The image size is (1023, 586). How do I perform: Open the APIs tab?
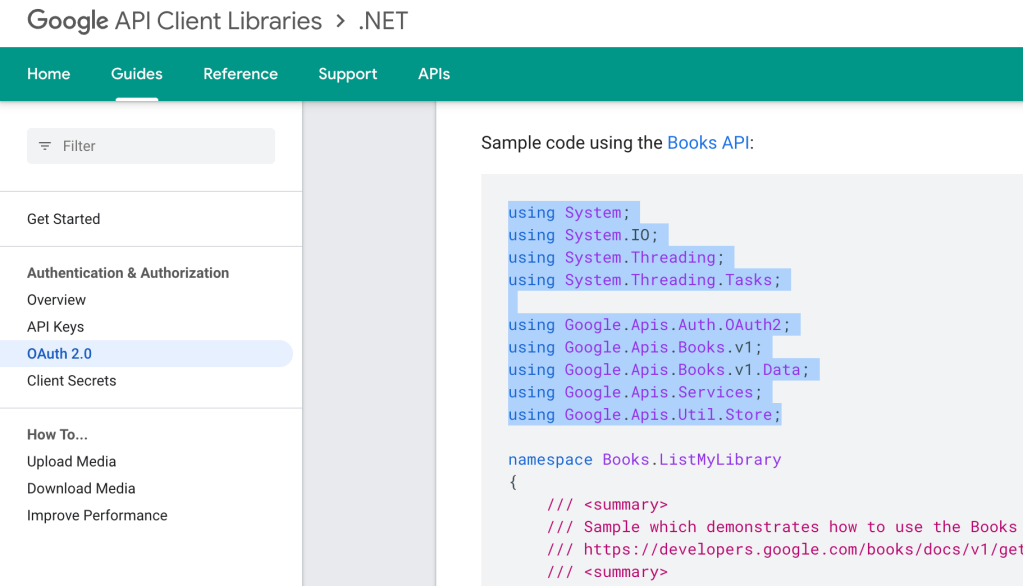pyautogui.click(x=434, y=74)
